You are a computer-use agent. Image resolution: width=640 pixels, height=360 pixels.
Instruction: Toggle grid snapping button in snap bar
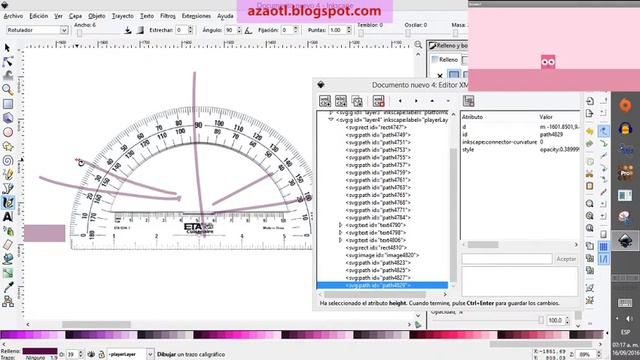point(604,247)
